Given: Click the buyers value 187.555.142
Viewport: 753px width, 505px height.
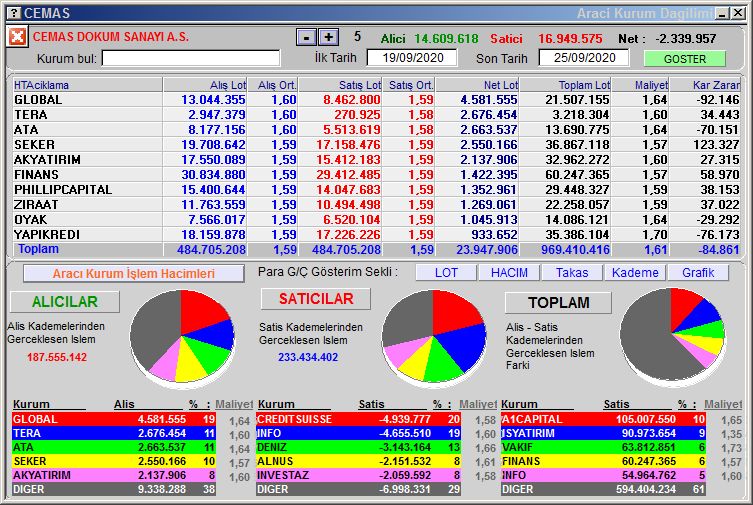Looking at the screenshot, I should pyautogui.click(x=57, y=357).
